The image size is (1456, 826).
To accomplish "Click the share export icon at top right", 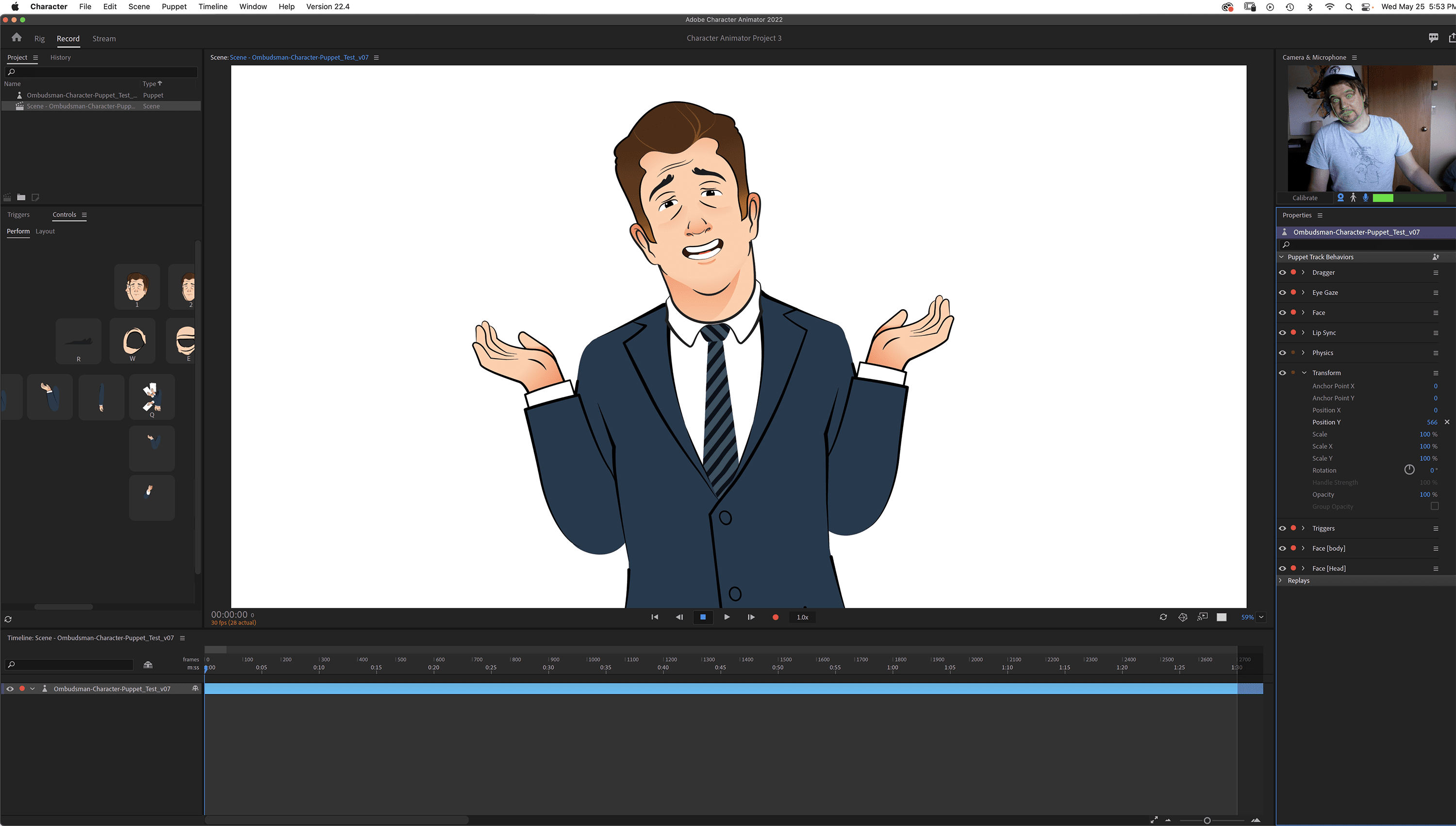I will 1452,38.
